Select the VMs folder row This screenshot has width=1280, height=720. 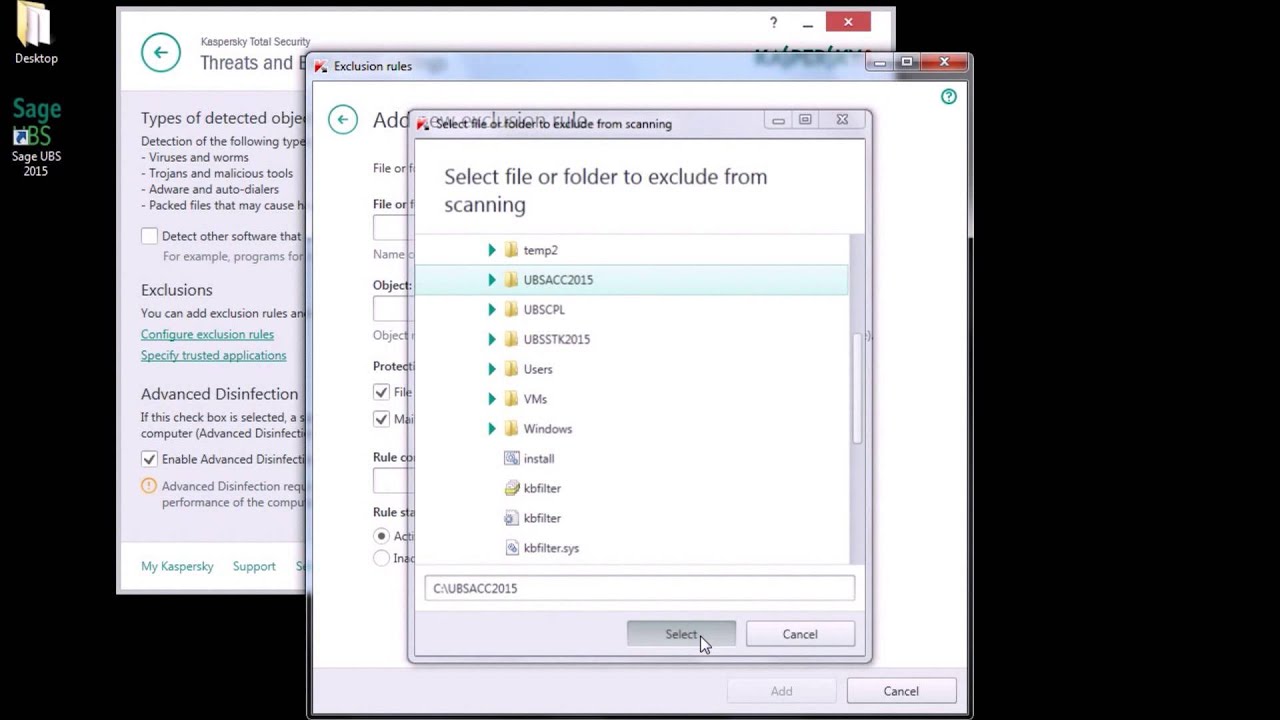point(631,399)
